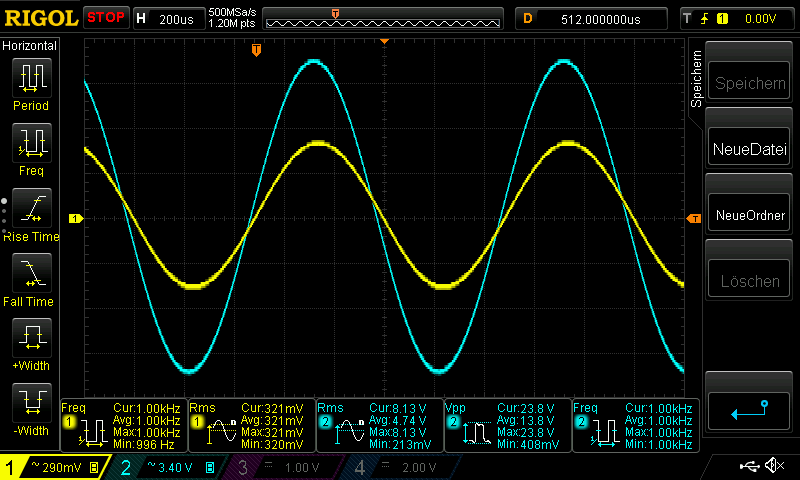
Task: Click the channel 2 Rms measurement box
Action: [x=380, y=425]
